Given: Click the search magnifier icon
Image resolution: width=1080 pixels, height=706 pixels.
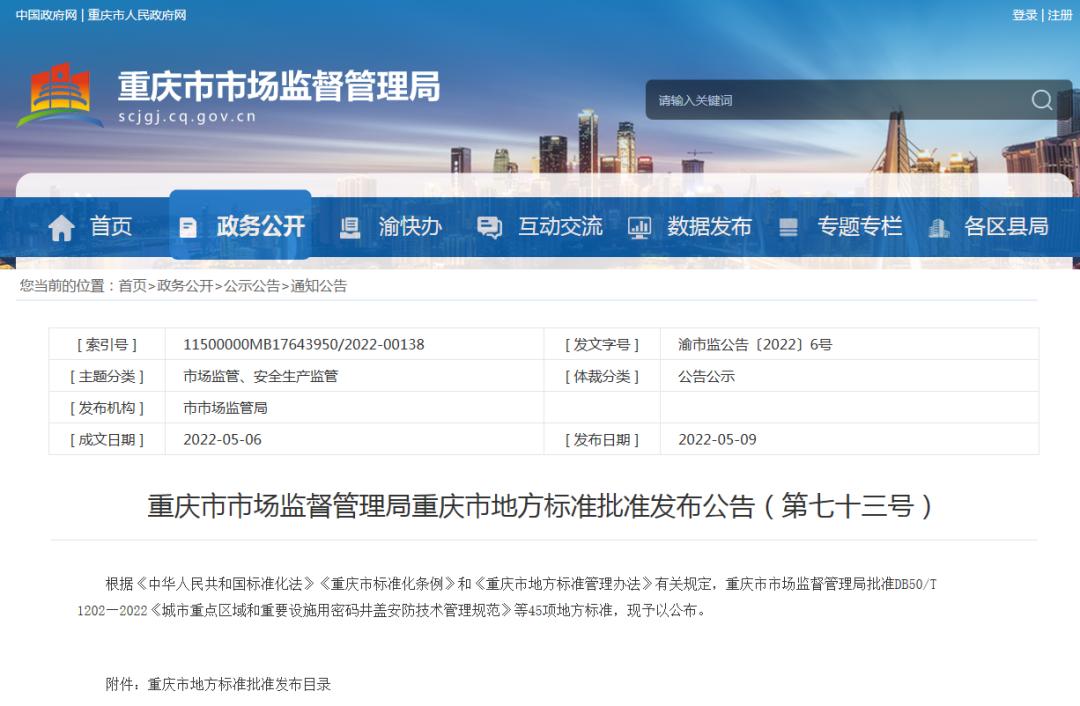Looking at the screenshot, I should pos(1041,100).
